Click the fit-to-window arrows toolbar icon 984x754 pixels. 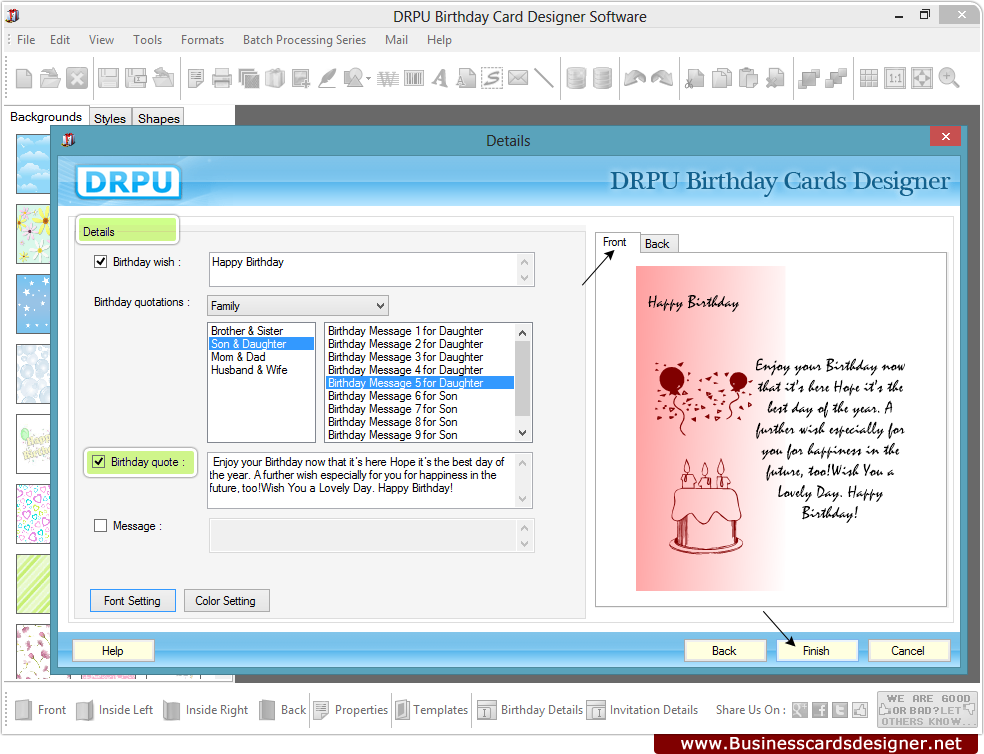click(x=921, y=78)
